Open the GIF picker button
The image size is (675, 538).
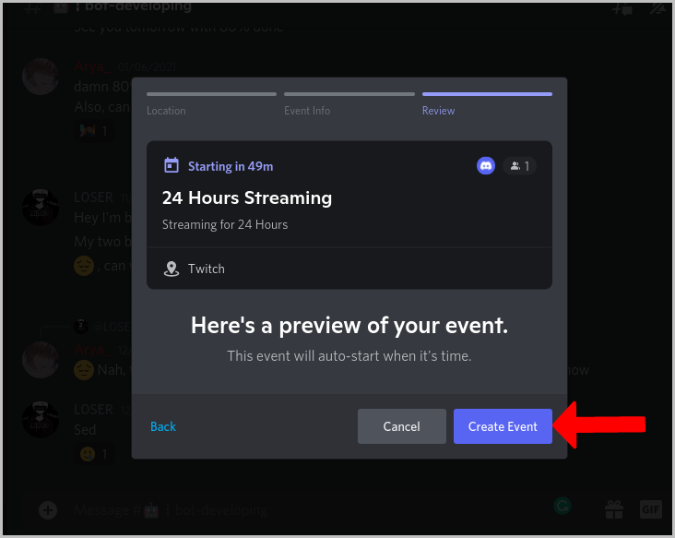click(x=650, y=510)
